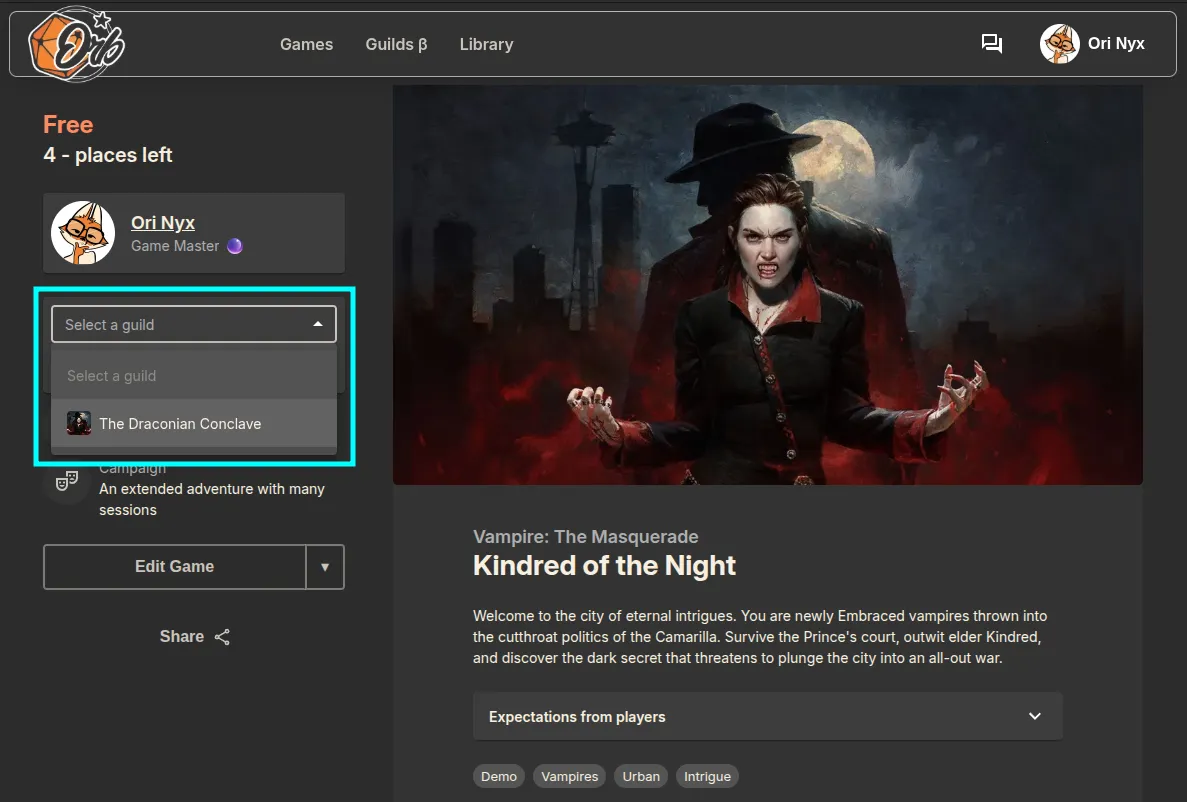Open the Games menu
1187x802 pixels.
(307, 45)
